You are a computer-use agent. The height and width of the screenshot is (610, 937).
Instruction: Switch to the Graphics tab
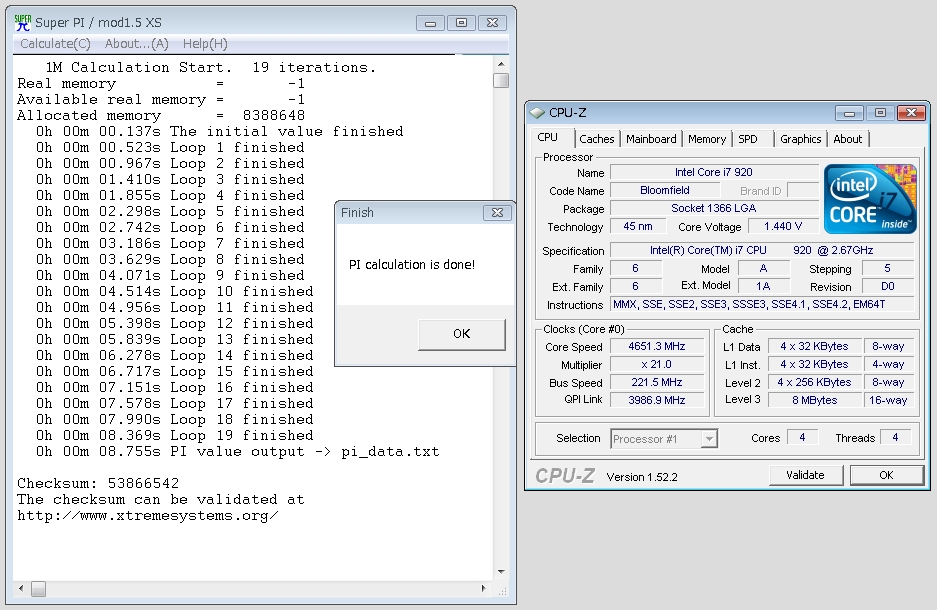tap(800, 139)
